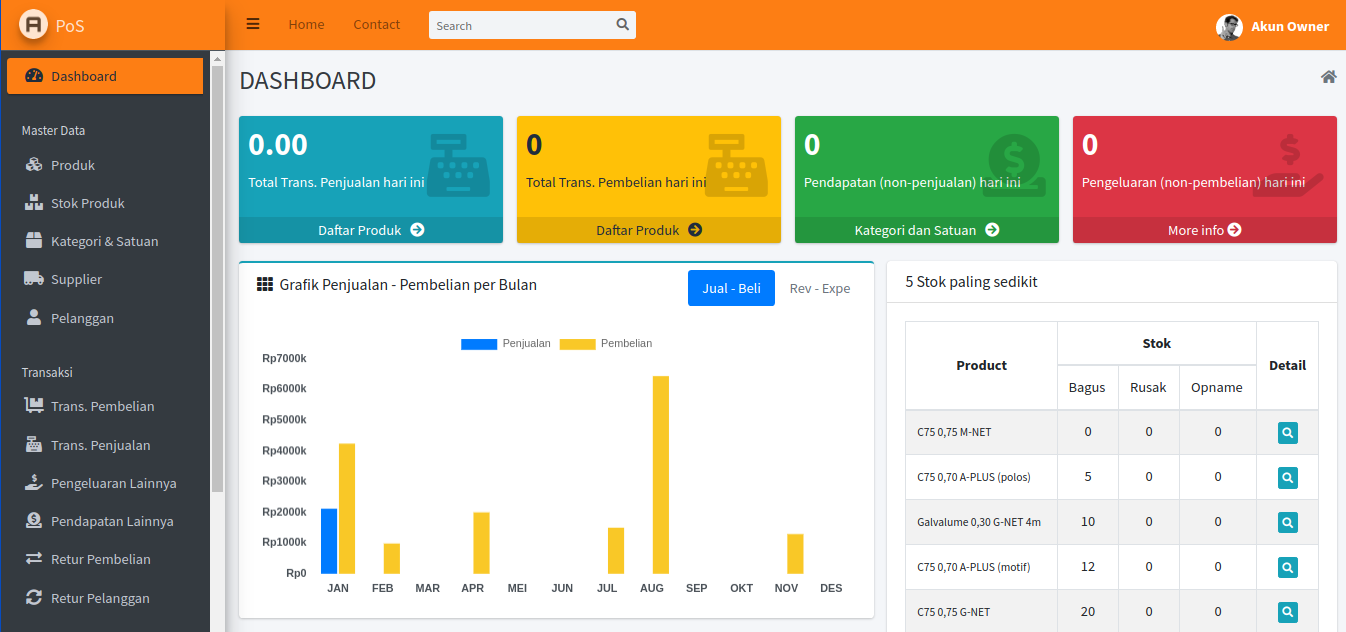Open the Home nav link

pos(306,25)
